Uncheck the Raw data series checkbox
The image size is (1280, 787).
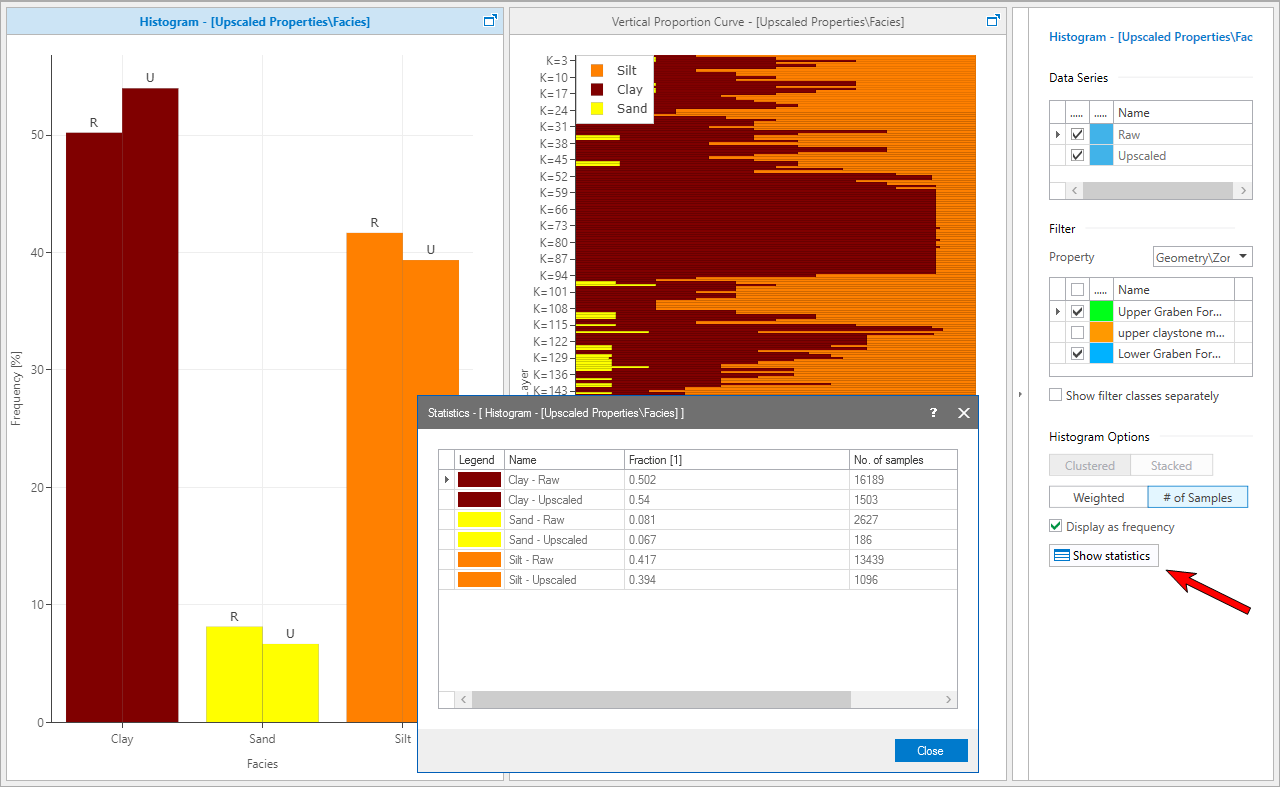pyautogui.click(x=1077, y=134)
